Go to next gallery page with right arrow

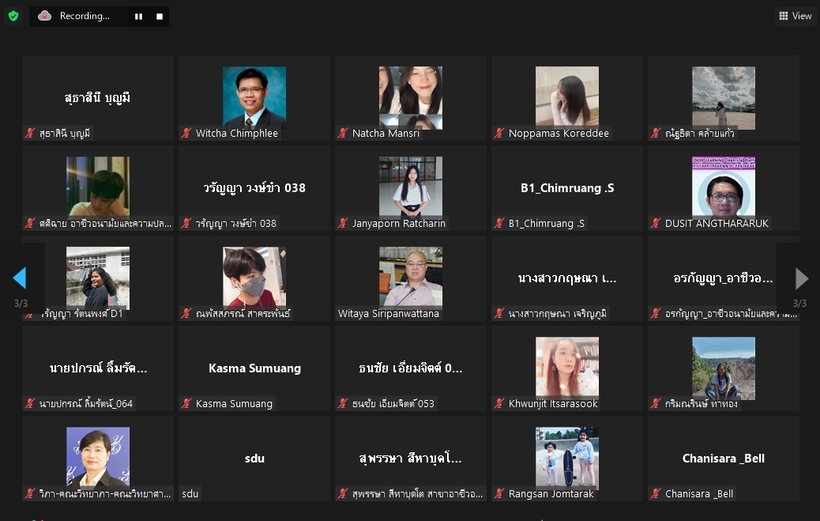coord(801,277)
